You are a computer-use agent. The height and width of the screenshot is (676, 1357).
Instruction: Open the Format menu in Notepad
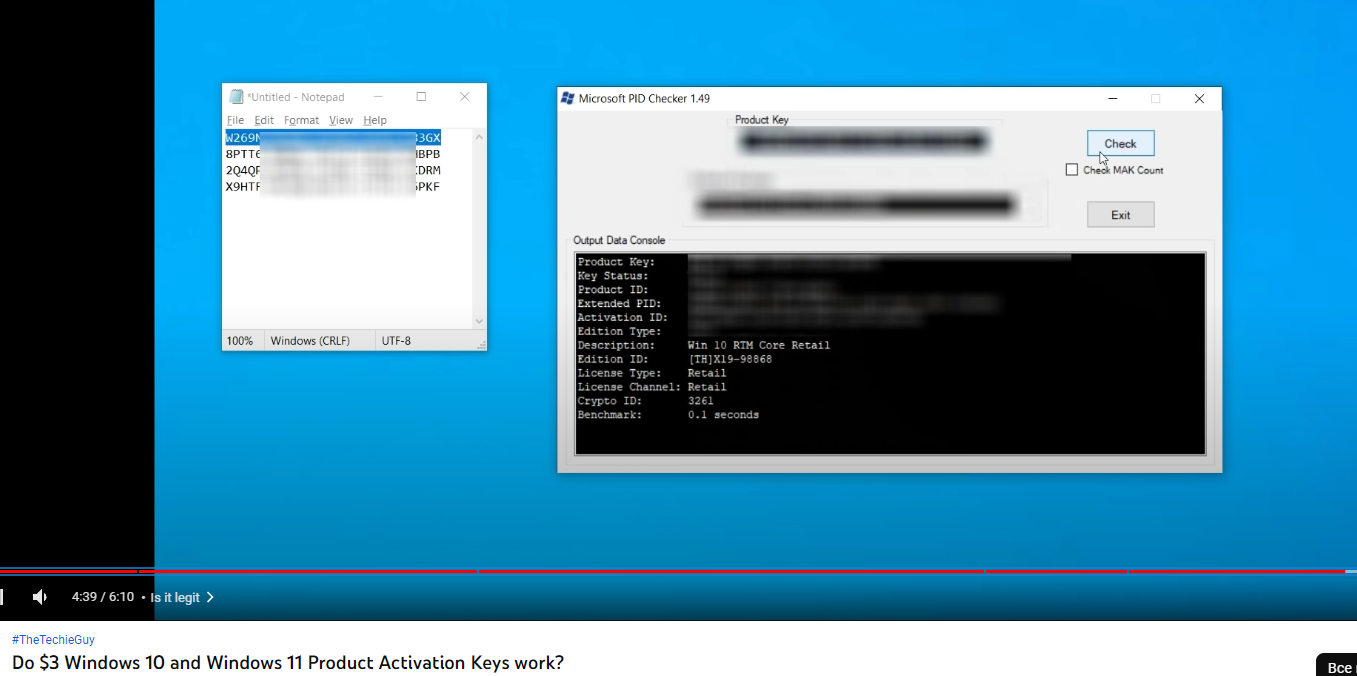[301, 120]
